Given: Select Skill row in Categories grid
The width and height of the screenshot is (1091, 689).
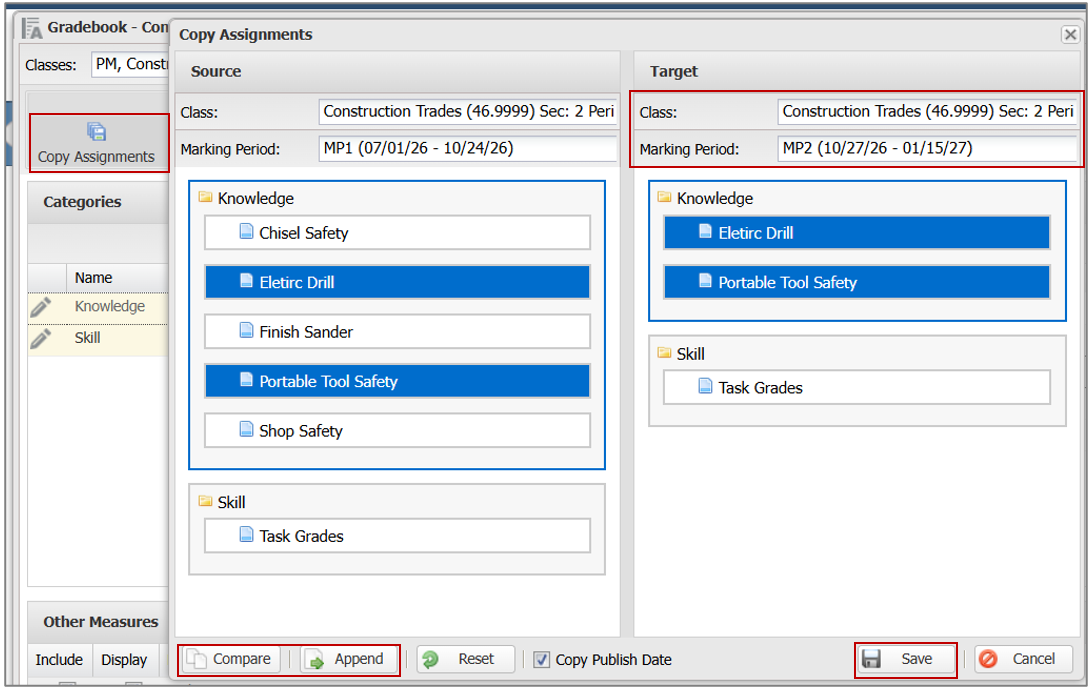Looking at the screenshot, I should click(x=98, y=339).
